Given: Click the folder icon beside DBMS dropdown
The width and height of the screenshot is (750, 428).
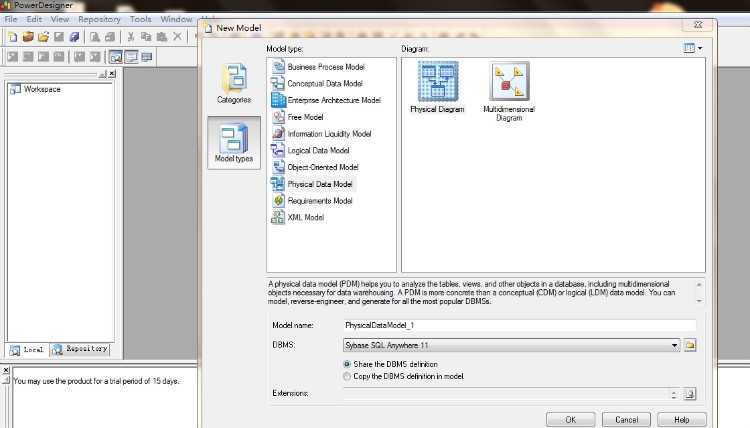Looking at the screenshot, I should pos(690,345).
